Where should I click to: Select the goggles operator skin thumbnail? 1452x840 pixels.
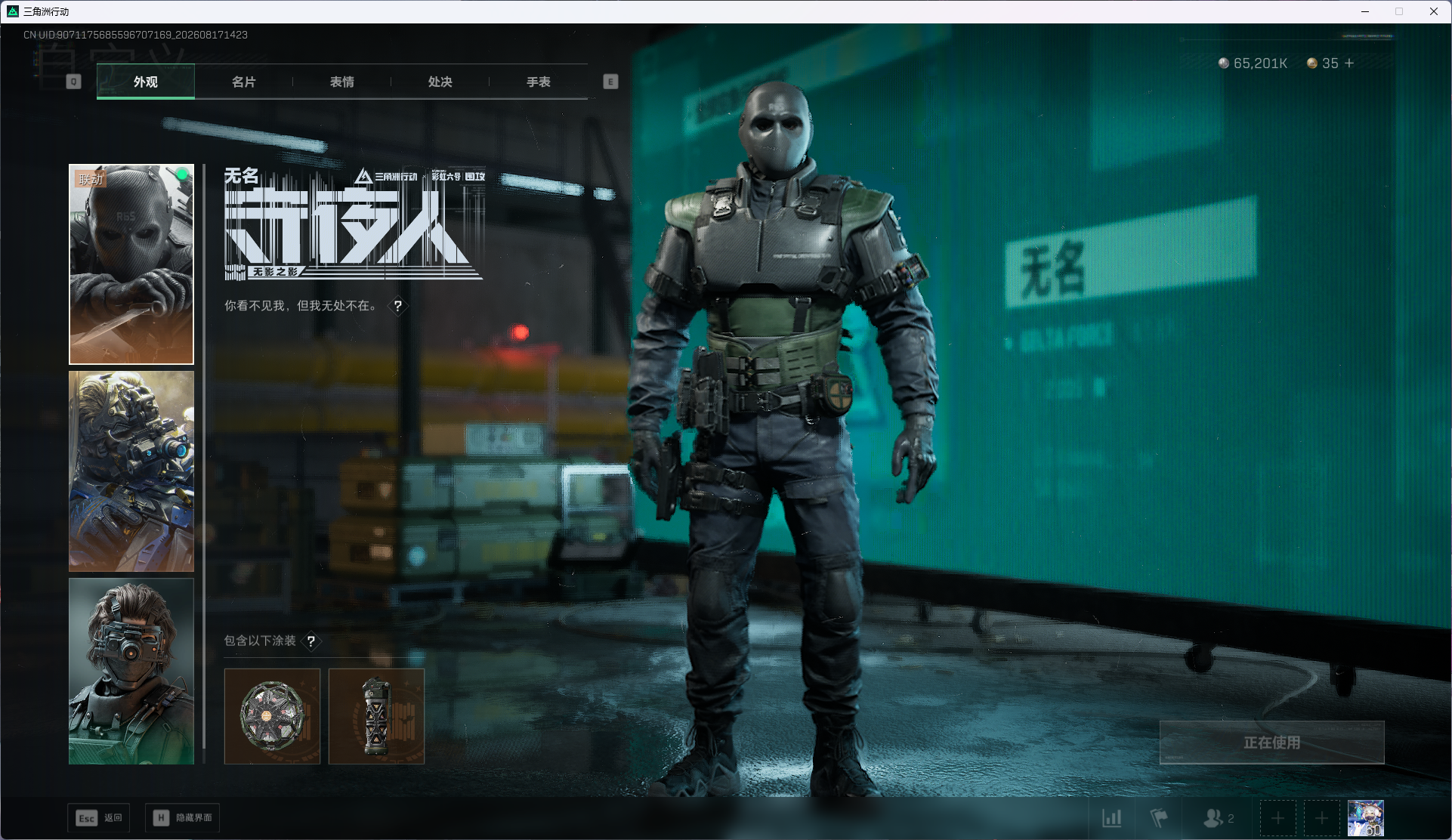[131, 672]
